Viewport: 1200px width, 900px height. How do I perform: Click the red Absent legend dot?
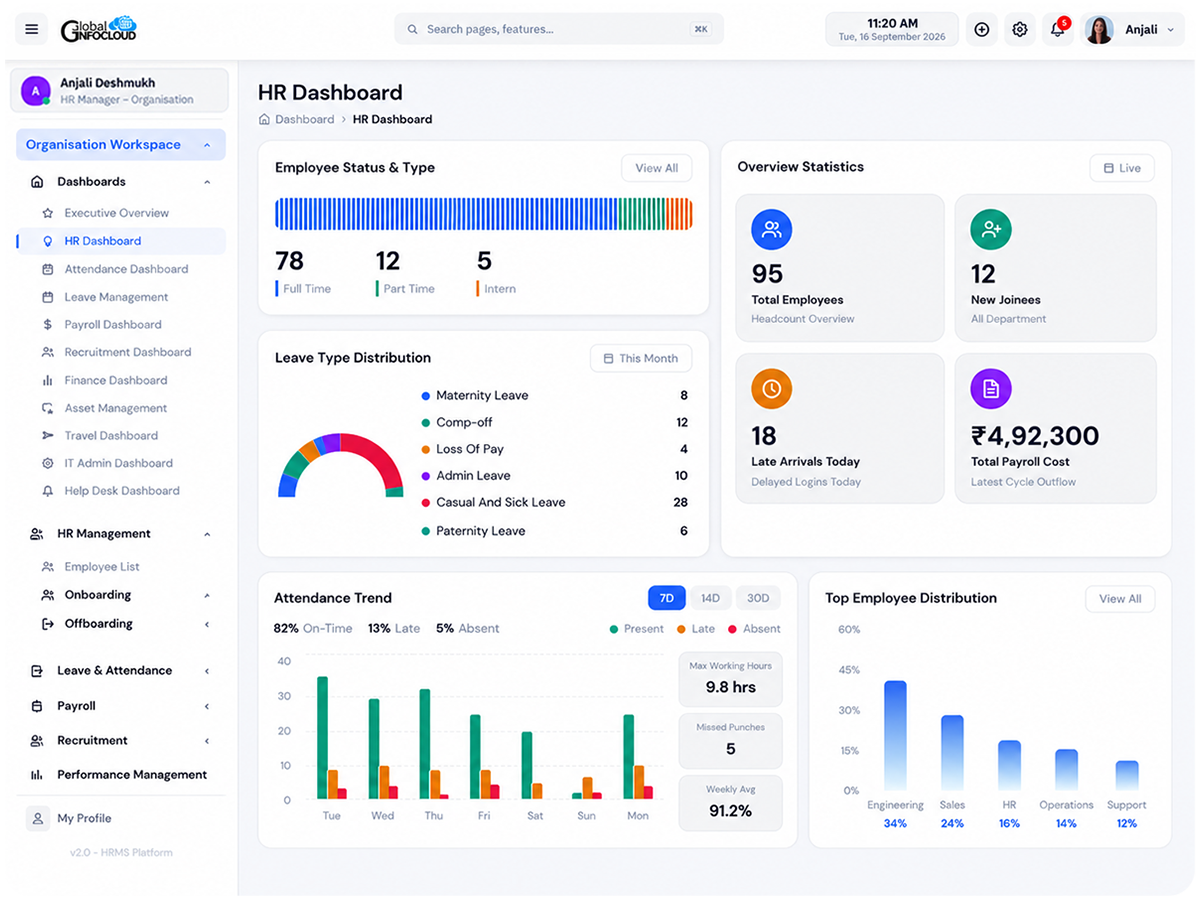732,629
